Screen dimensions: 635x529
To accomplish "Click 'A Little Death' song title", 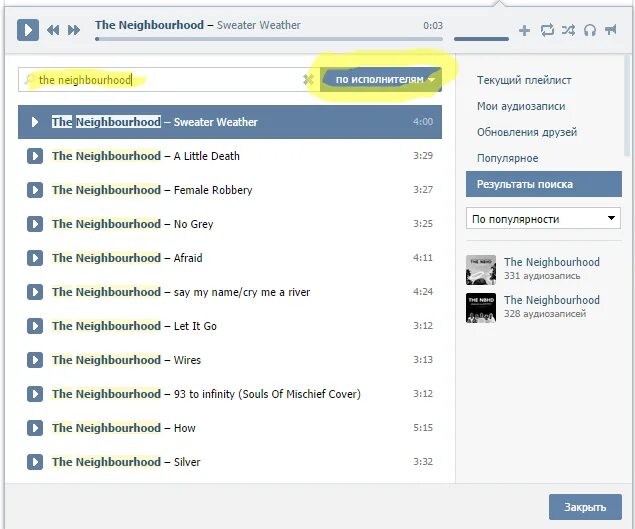I will [x=207, y=156].
